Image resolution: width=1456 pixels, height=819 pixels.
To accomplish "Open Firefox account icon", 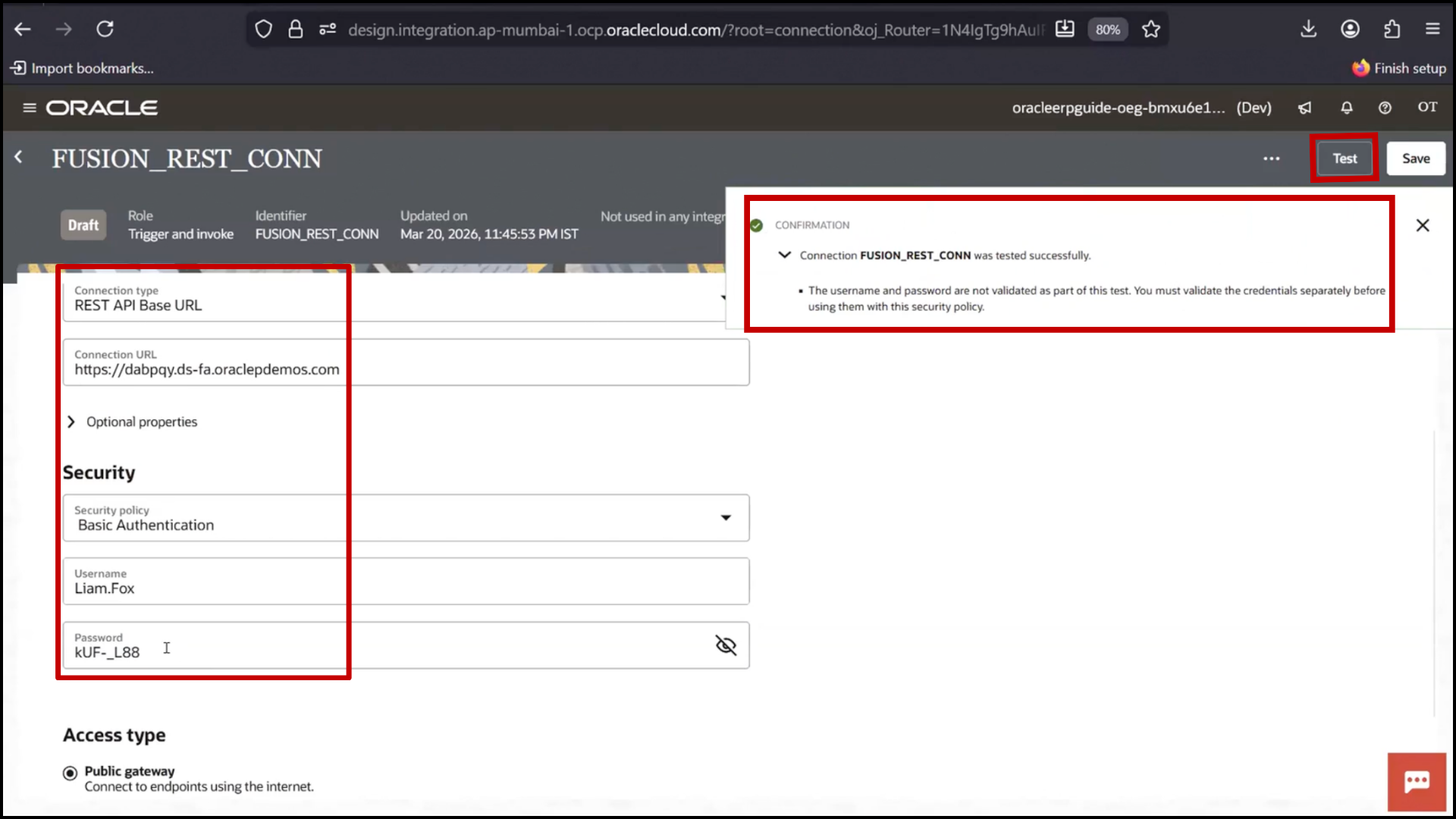I will click(1350, 30).
